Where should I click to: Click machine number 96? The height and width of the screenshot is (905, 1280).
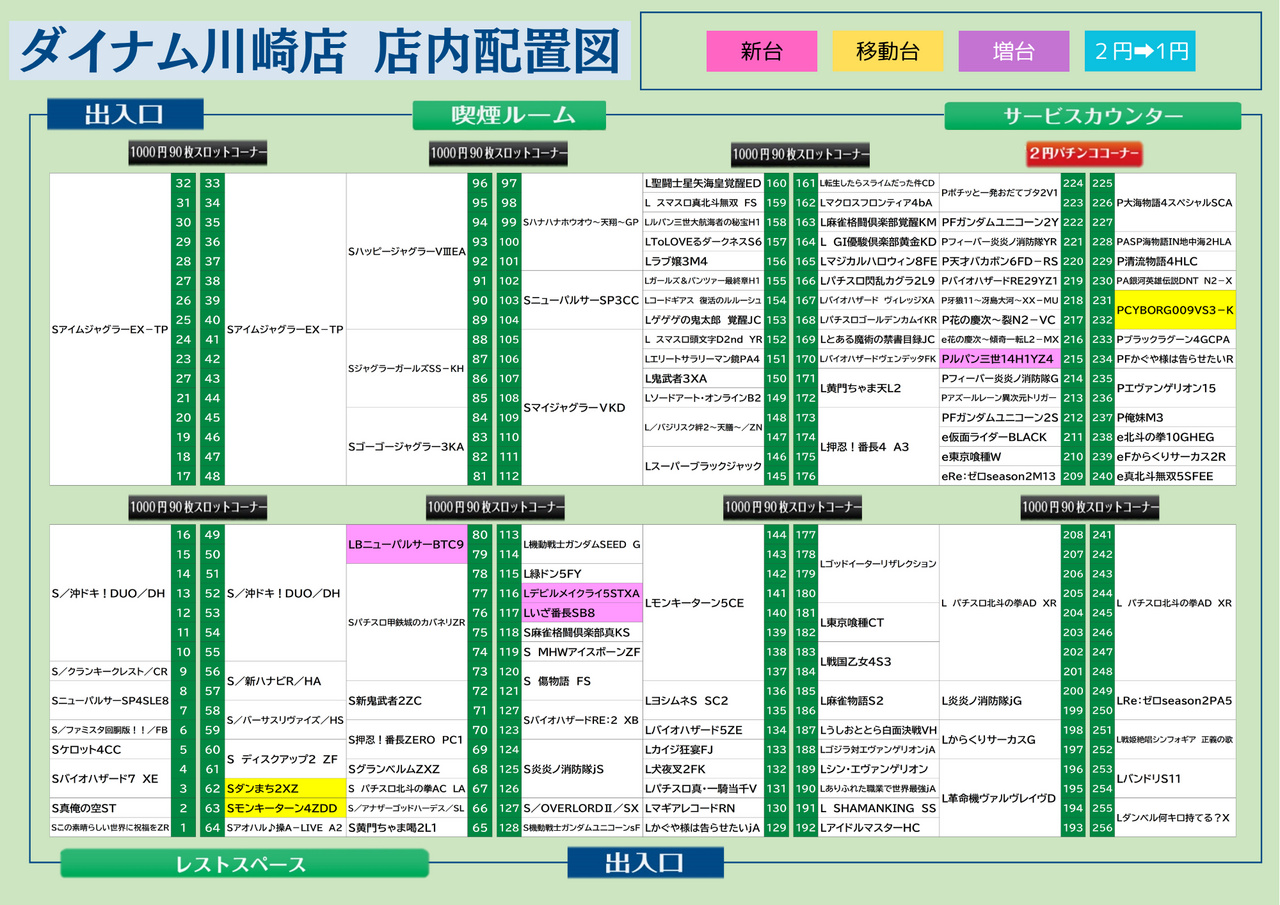(480, 183)
